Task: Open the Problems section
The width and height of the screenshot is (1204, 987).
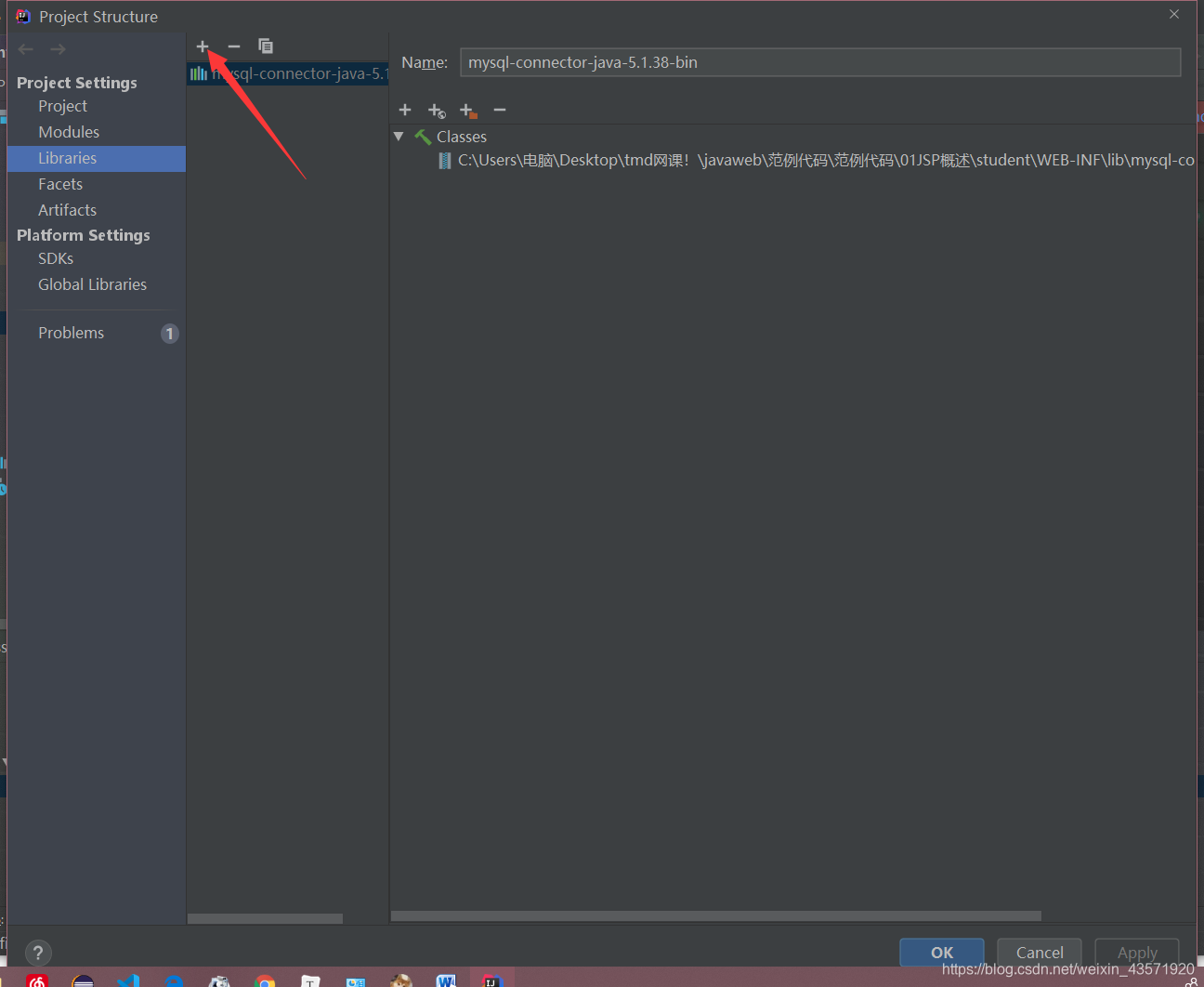Action: click(71, 333)
